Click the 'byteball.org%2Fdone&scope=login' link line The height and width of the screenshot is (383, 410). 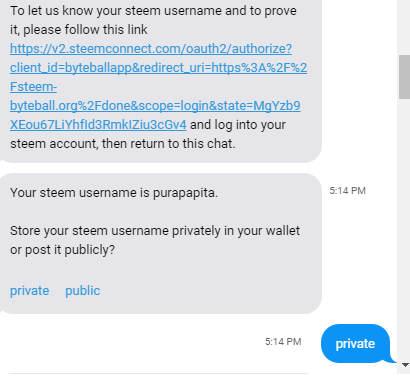[155, 106]
